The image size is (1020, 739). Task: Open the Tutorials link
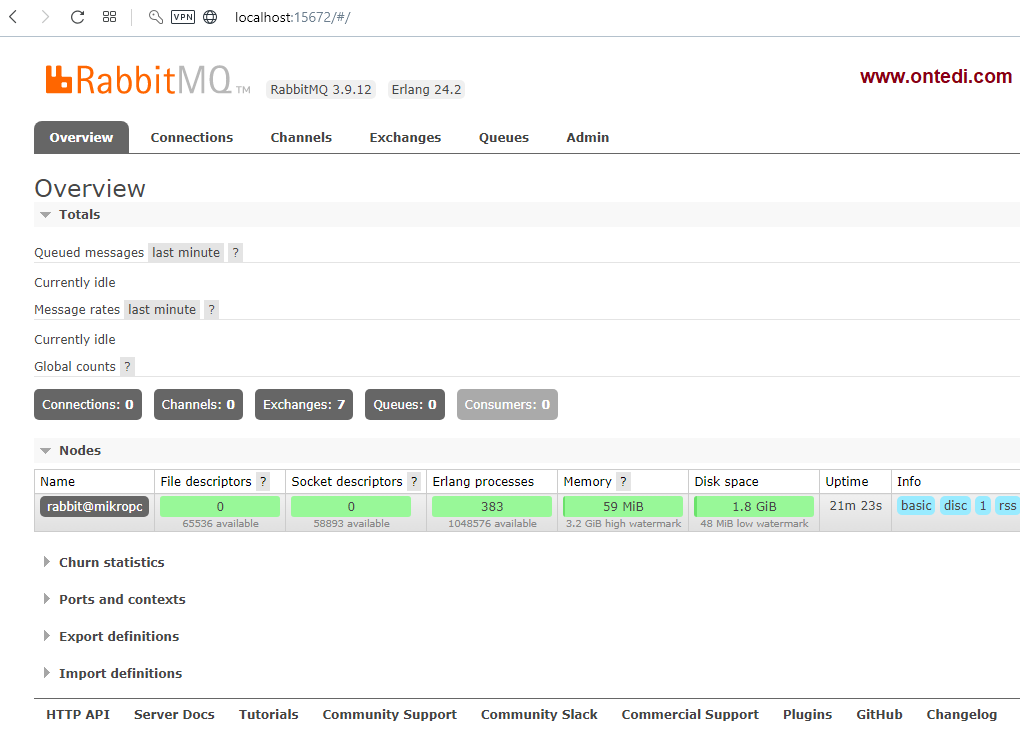coord(269,714)
